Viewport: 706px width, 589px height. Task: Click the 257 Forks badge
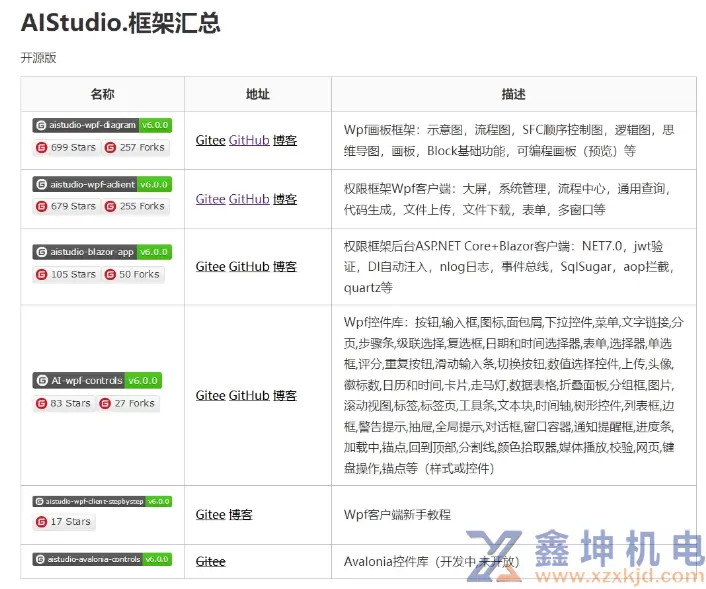pyautogui.click(x=135, y=147)
